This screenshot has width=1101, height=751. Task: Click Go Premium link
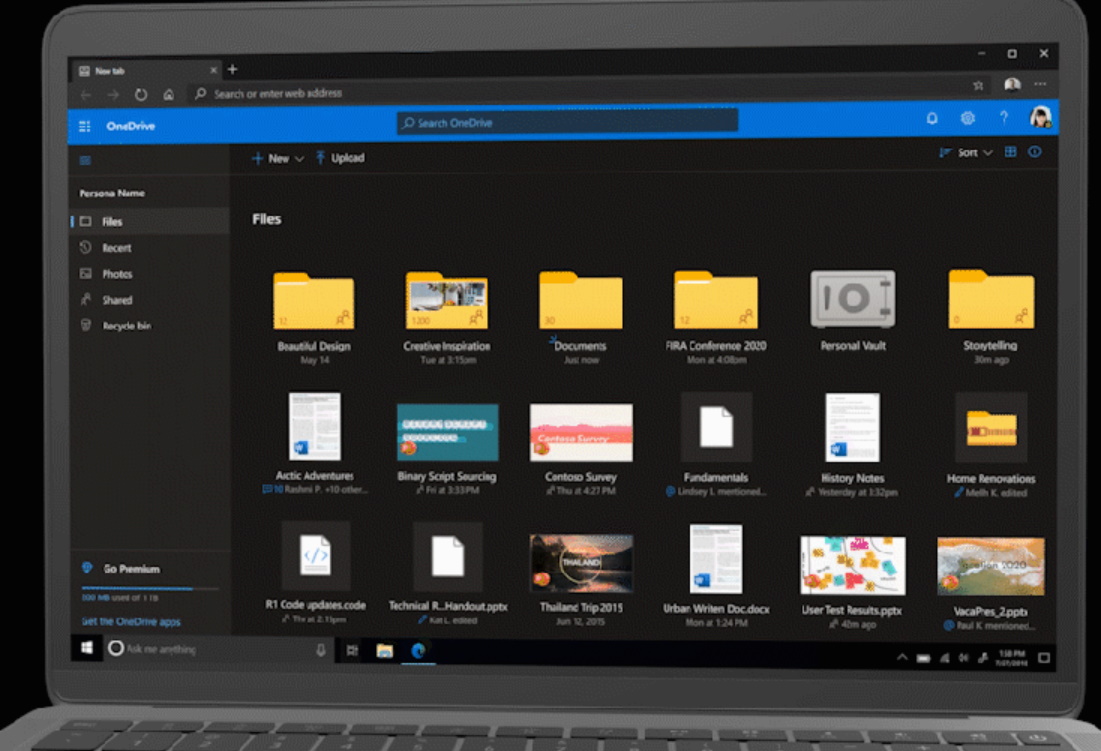[131, 569]
